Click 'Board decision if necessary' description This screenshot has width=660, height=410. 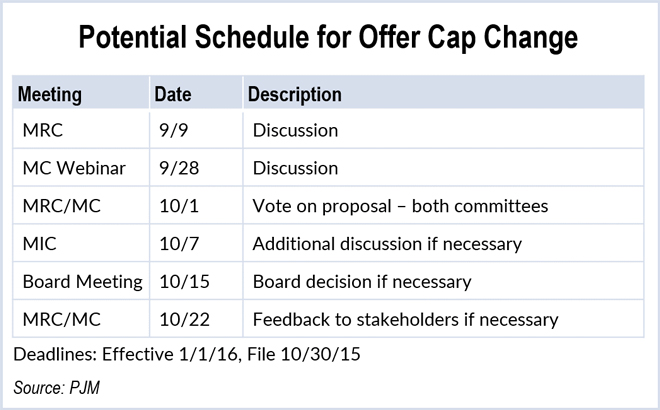(x=361, y=282)
